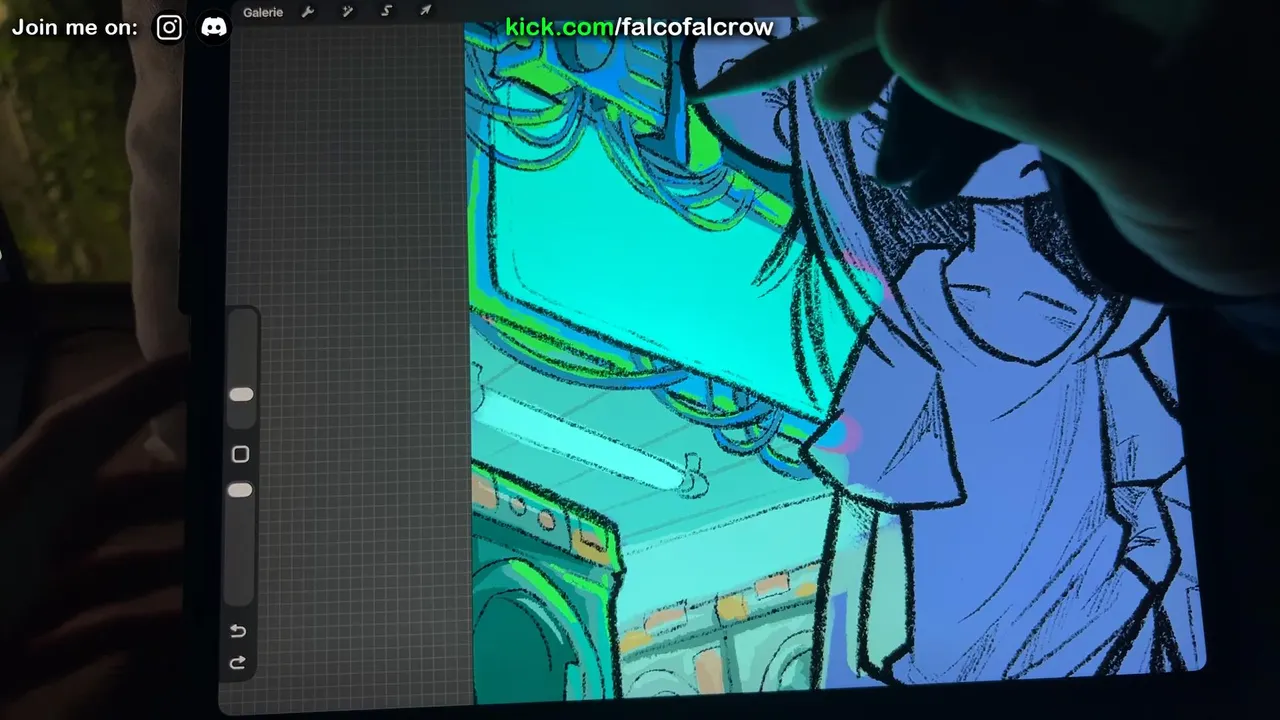
Task: Open the Instagram icon in the overlay
Action: pyautogui.click(x=169, y=27)
